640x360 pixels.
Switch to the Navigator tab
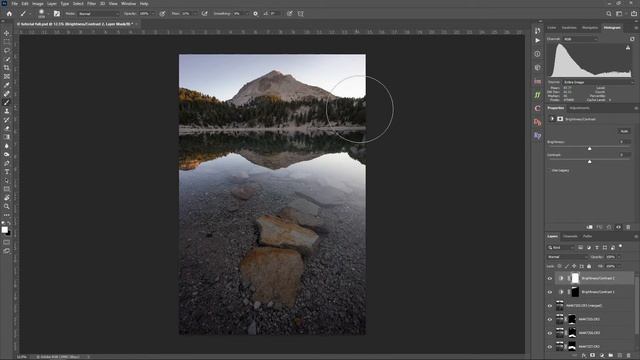coord(590,28)
